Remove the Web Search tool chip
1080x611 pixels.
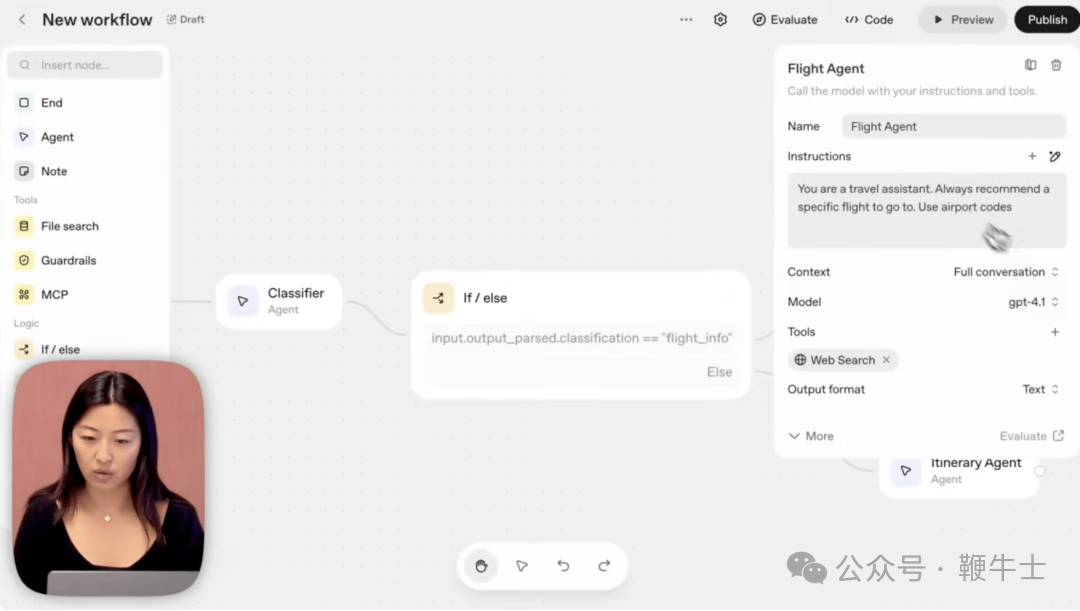[x=886, y=360]
